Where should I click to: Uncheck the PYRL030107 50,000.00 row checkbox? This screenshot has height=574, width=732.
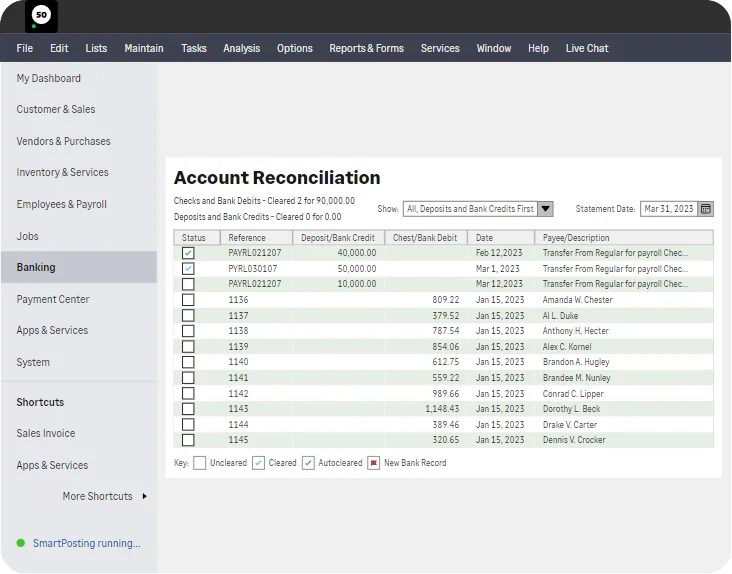(x=188, y=269)
